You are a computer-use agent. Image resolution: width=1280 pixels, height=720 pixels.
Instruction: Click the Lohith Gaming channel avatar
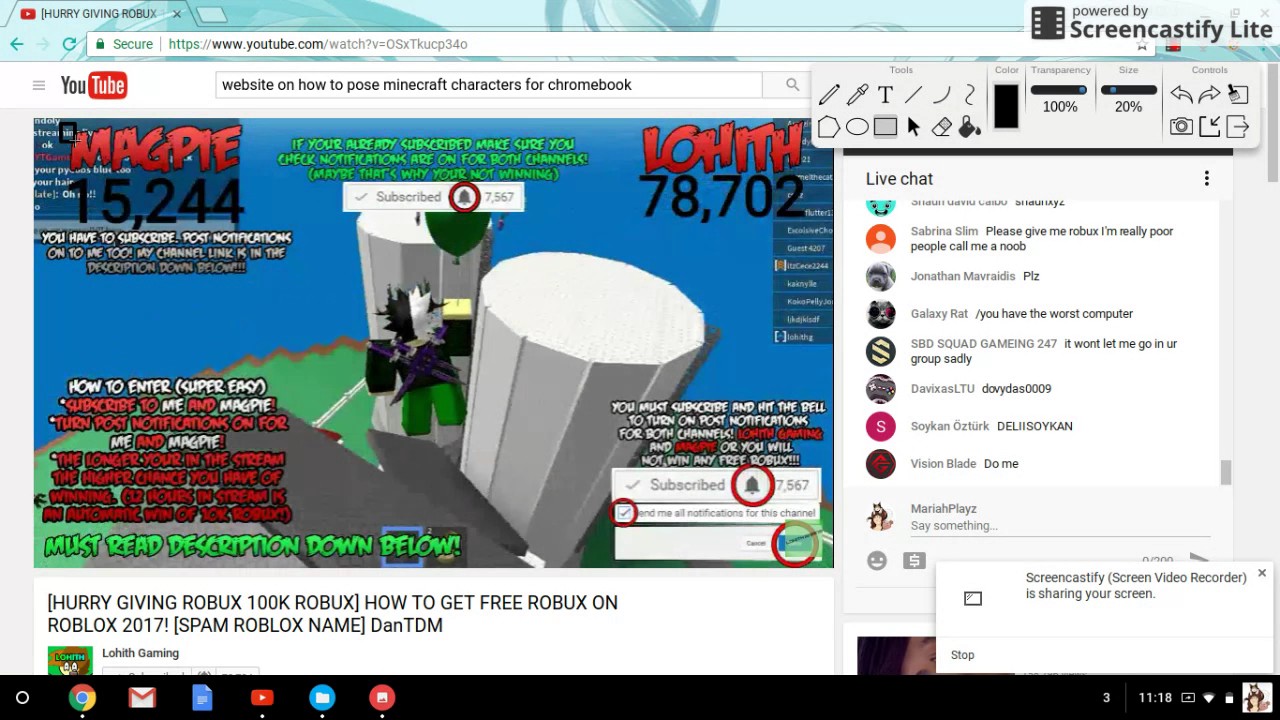point(70,660)
